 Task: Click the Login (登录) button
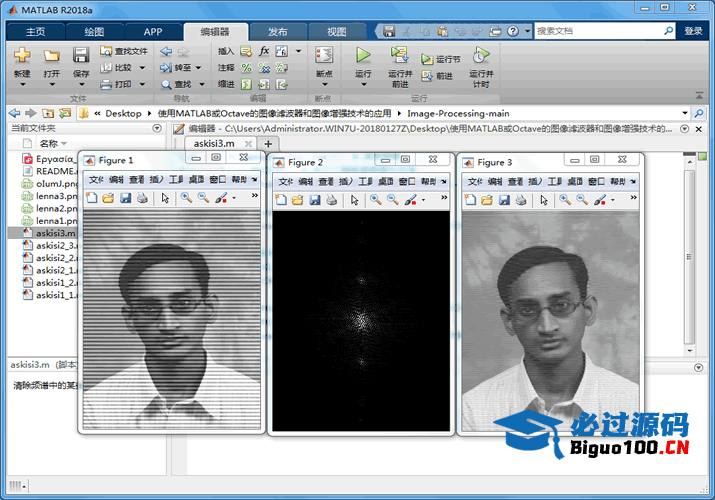(693, 31)
